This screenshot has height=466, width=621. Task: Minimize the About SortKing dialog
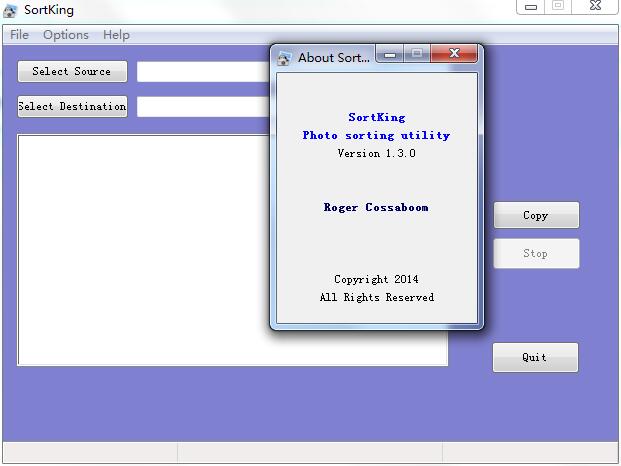[390, 53]
